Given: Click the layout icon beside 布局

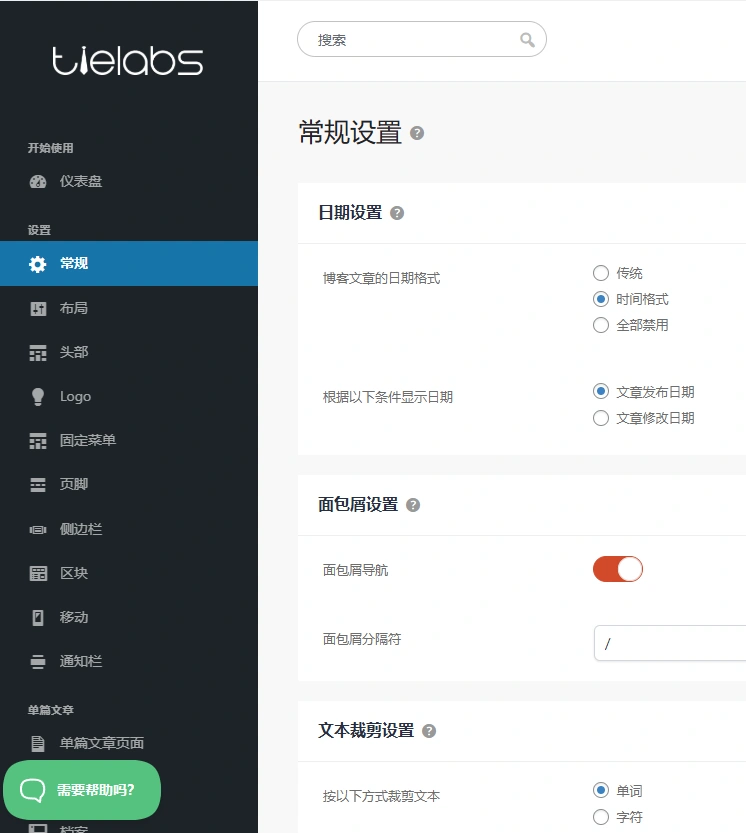Looking at the screenshot, I should (x=38, y=309).
